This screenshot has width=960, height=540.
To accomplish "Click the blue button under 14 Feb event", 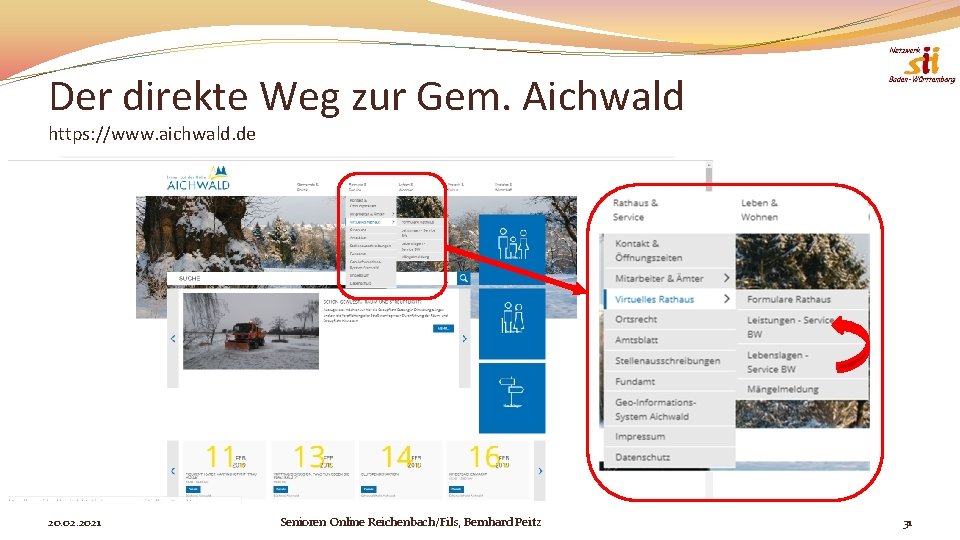I will pos(369,489).
